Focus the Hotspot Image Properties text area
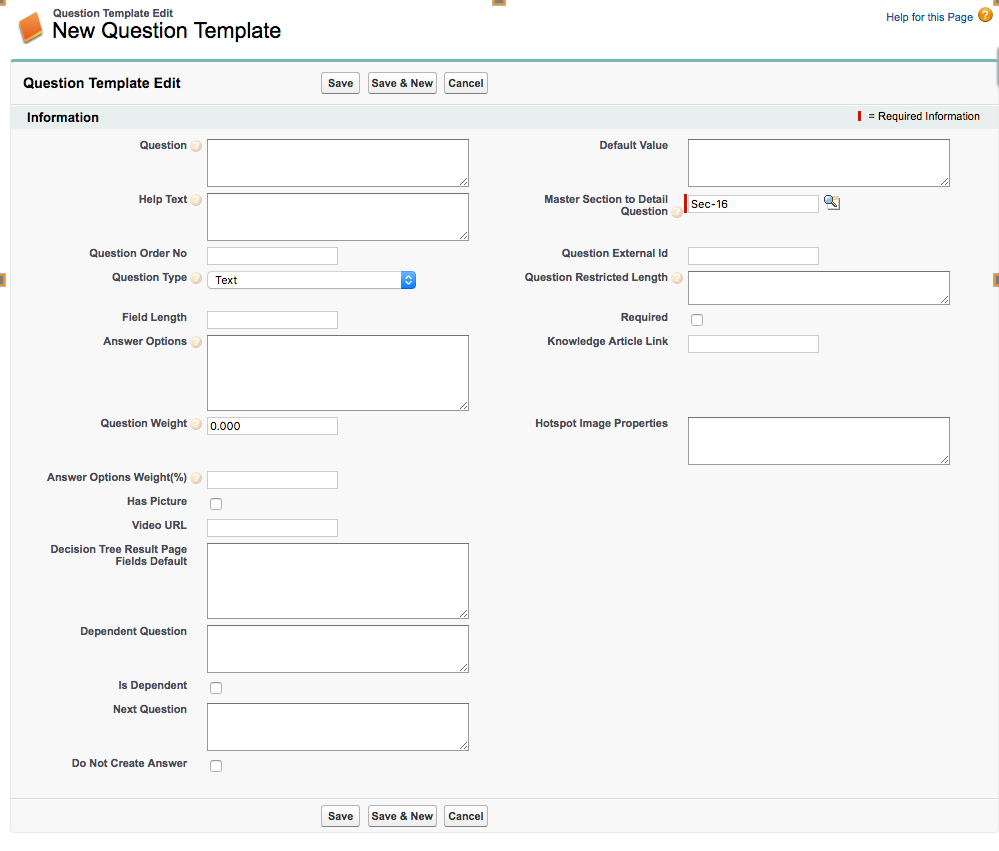This screenshot has height=851, width=999. [x=819, y=441]
